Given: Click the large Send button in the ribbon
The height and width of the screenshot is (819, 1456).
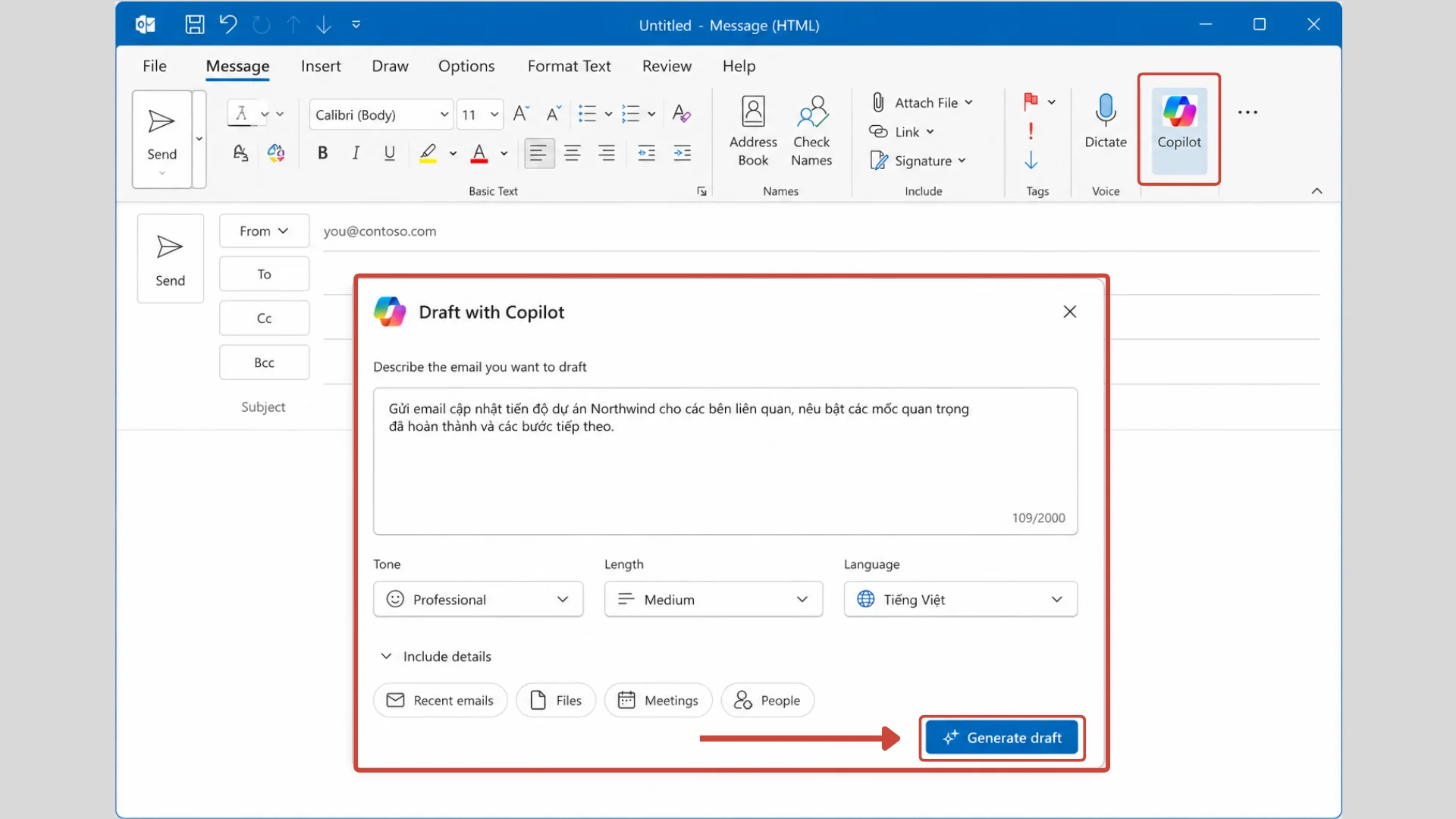Looking at the screenshot, I should coord(162,138).
